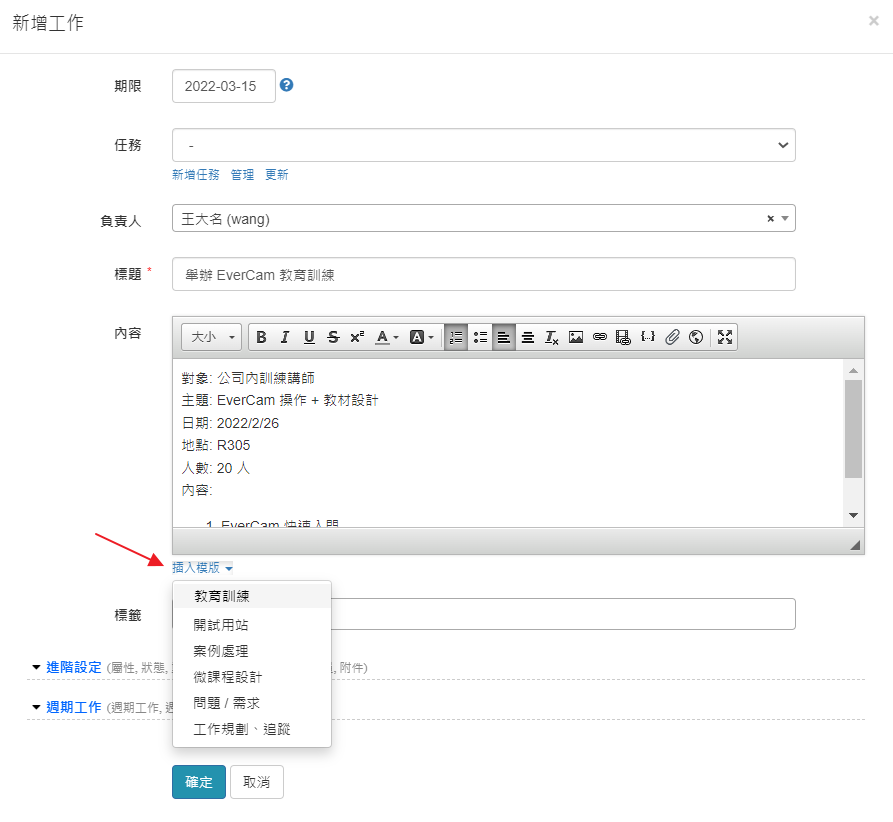Open the 任務 task dropdown
Screen dimensions: 893x822
point(483,145)
